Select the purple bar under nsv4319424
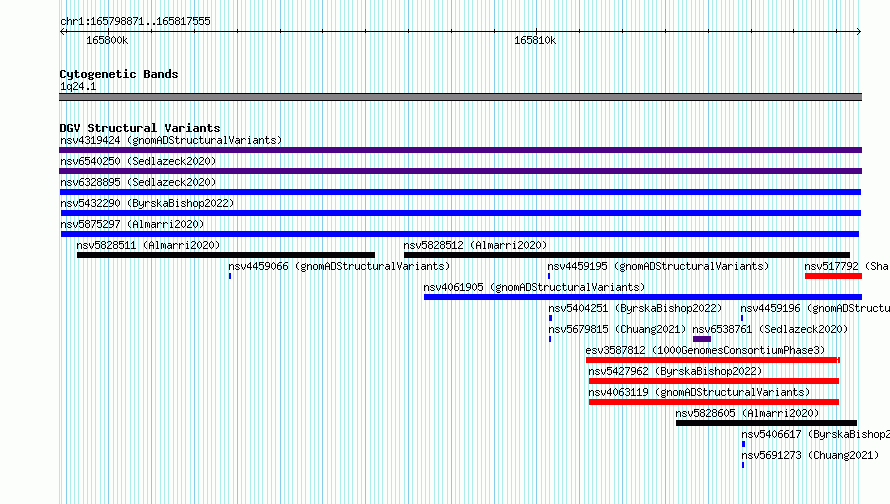The image size is (890, 504). [460, 150]
